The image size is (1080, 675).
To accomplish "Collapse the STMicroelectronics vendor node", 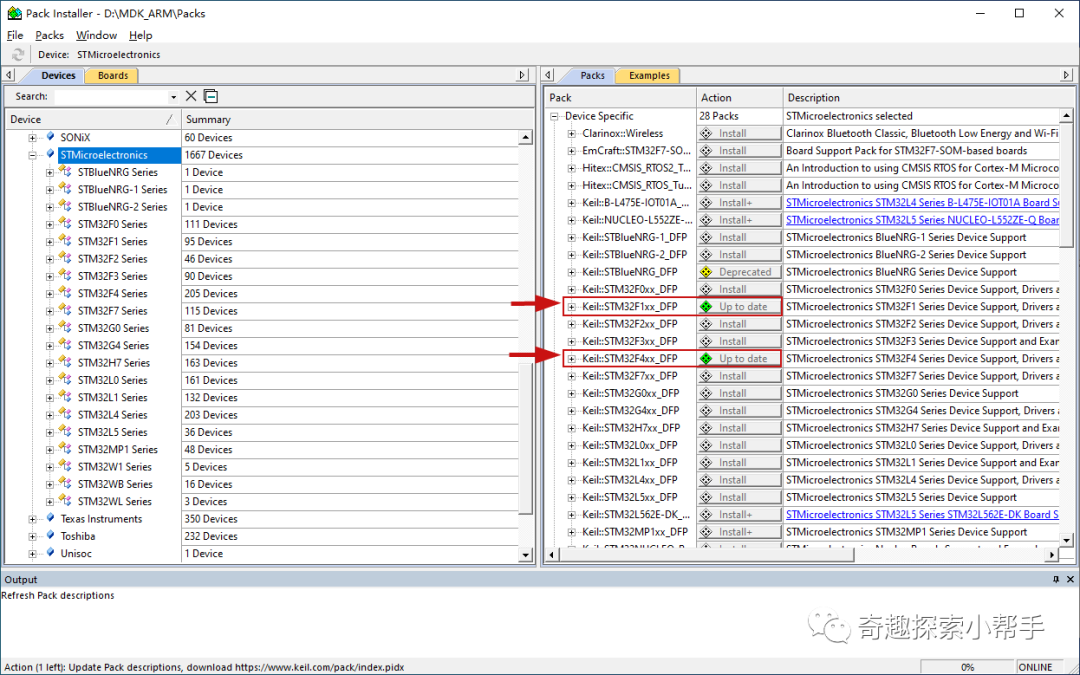I will point(32,155).
